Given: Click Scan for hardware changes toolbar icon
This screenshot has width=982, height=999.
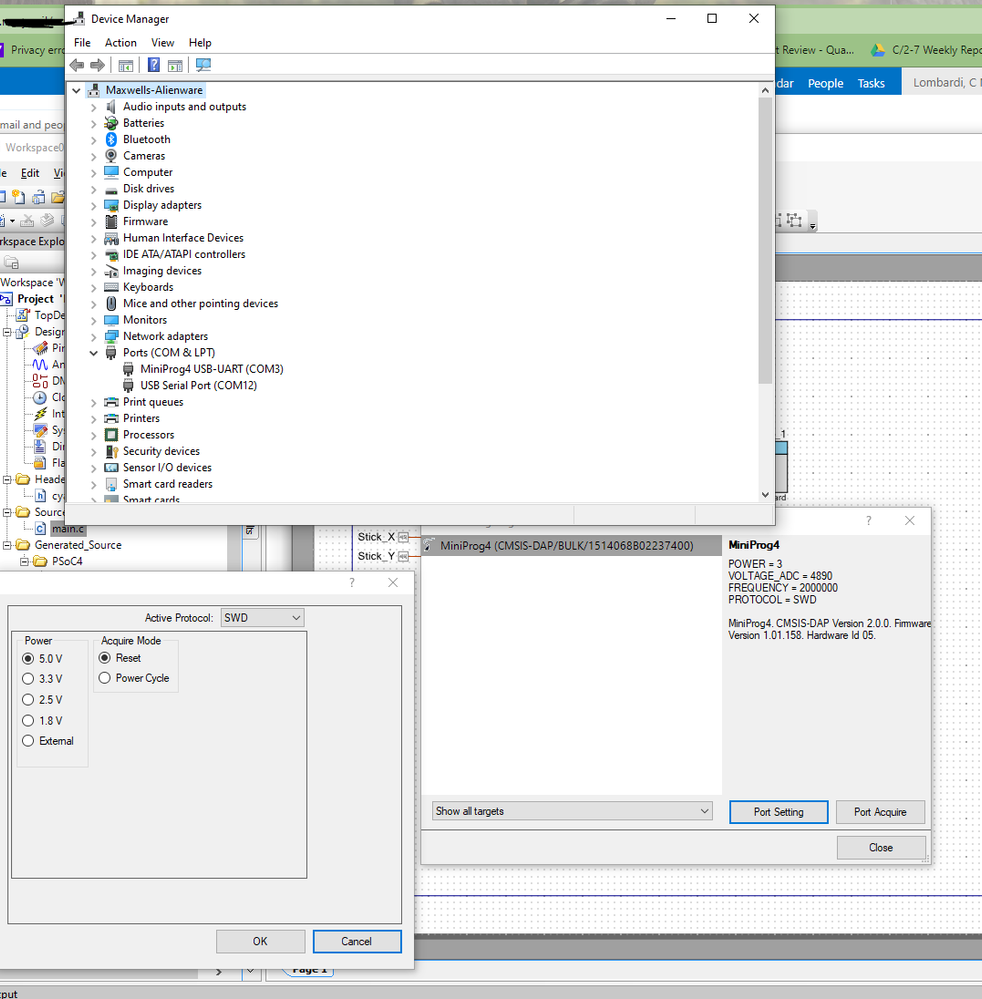Looking at the screenshot, I should pyautogui.click(x=203, y=65).
